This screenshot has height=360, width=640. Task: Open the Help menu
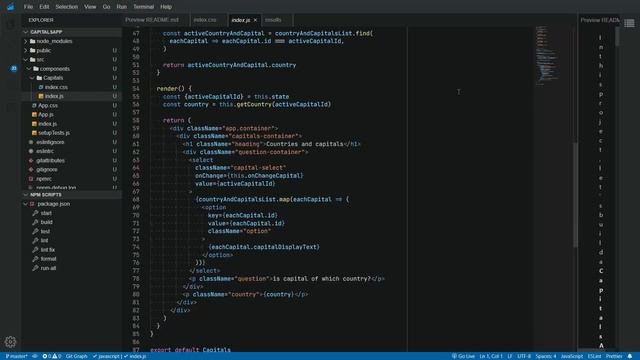[166, 7]
